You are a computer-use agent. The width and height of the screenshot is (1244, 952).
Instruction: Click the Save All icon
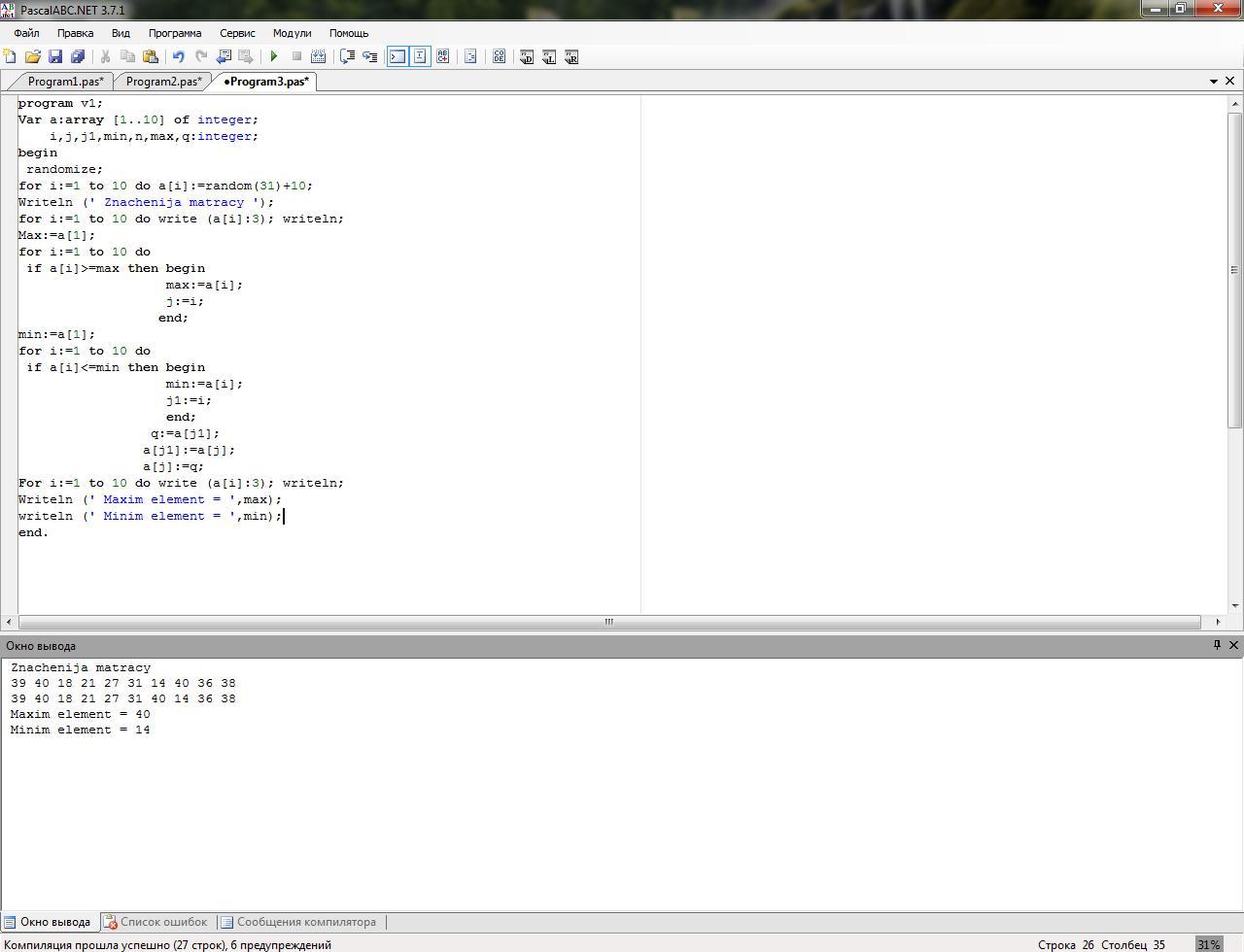[78, 56]
